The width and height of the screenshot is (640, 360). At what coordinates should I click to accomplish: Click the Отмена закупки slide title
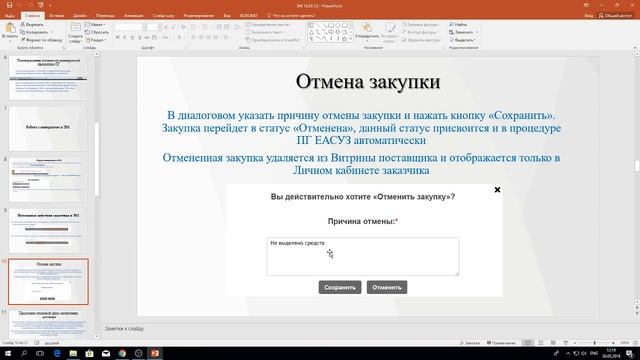point(368,81)
